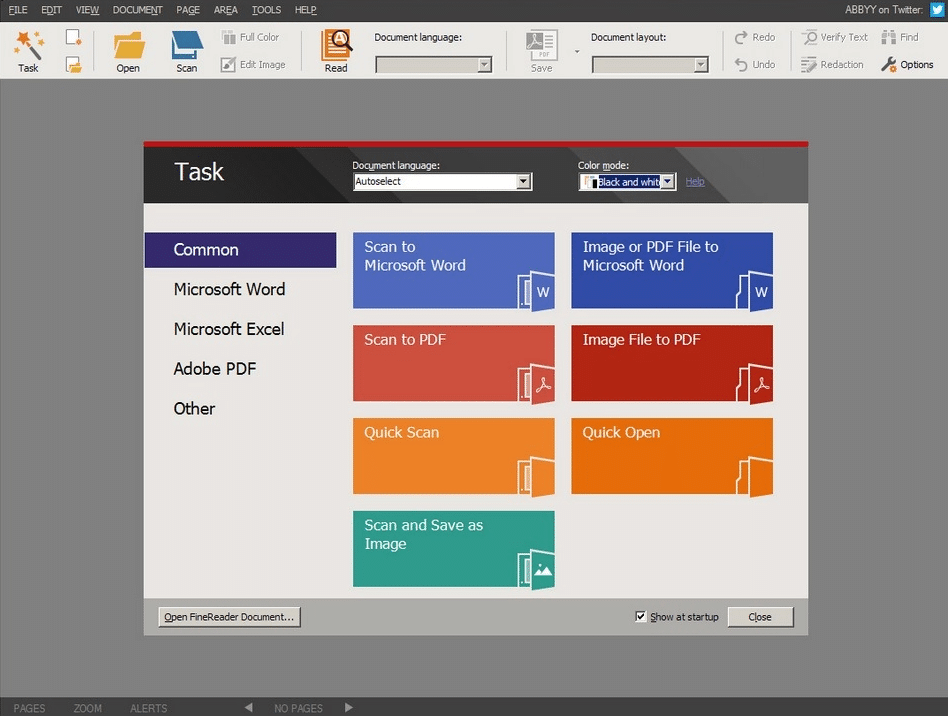Open a file with the Open folder icon
This screenshot has width=948, height=716.
click(x=128, y=45)
